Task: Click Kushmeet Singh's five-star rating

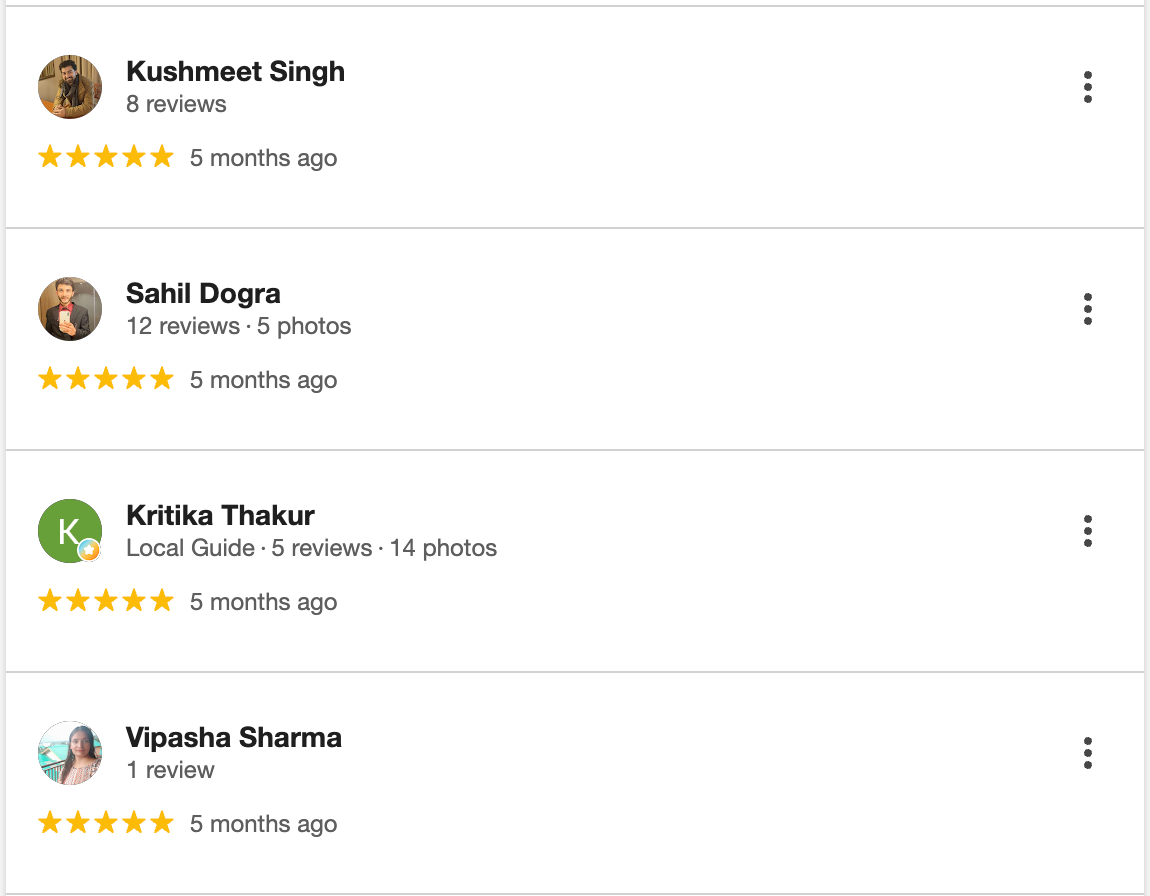Action: pos(106,157)
